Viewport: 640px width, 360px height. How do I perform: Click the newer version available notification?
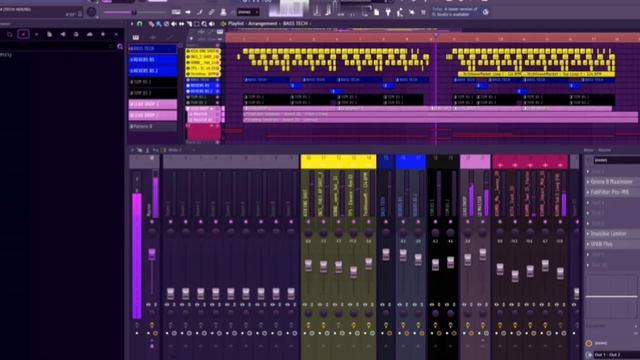(456, 12)
